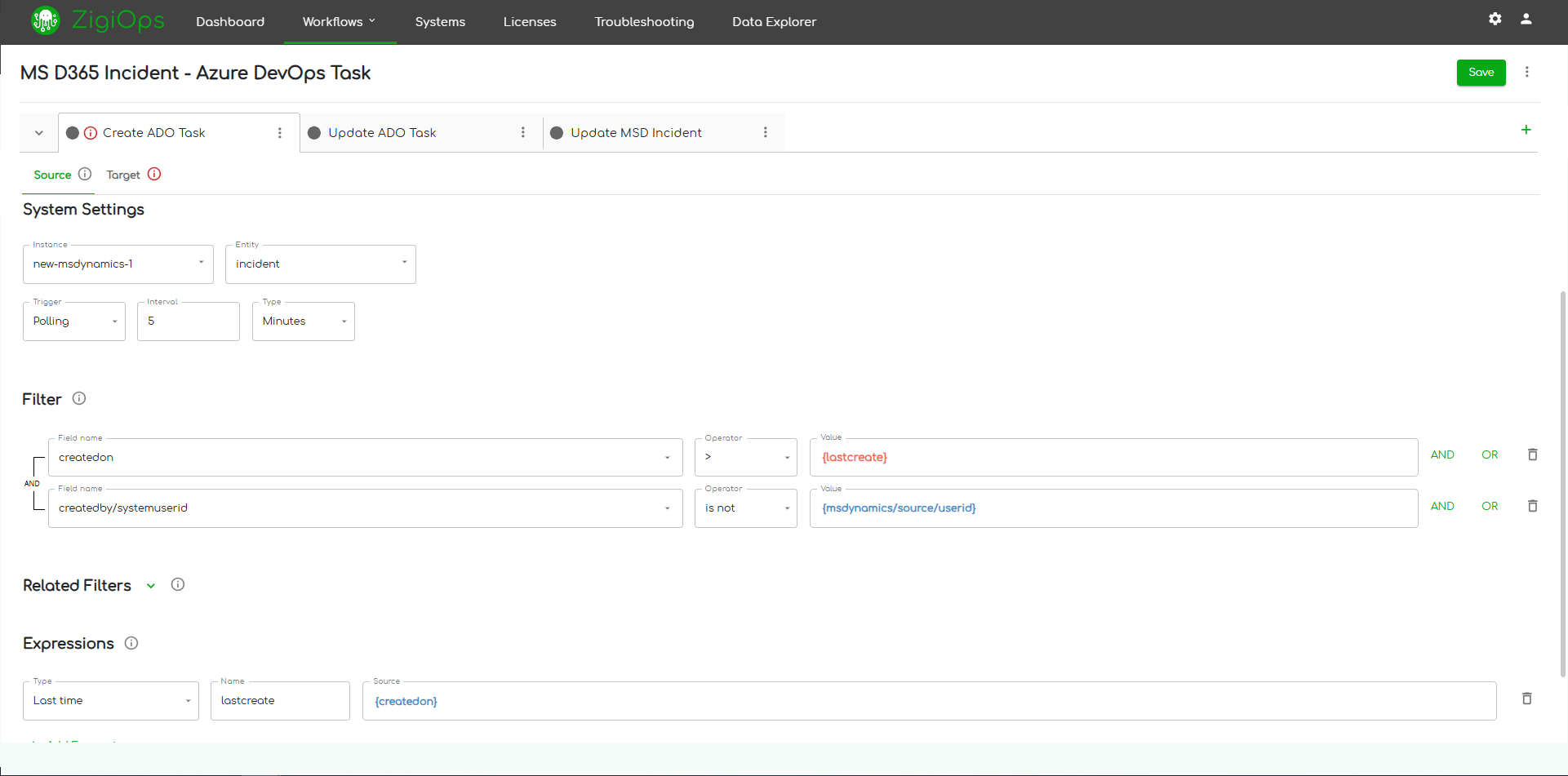The height and width of the screenshot is (776, 1568).
Task: Open the Workflows menu
Action: [340, 21]
